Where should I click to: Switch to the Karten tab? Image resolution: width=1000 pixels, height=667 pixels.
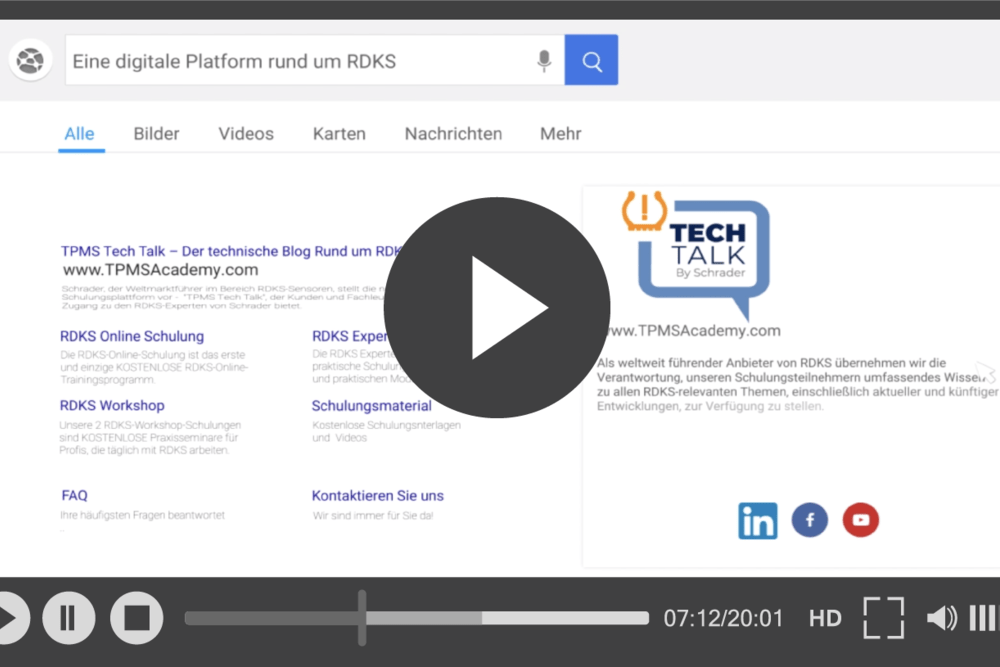tap(339, 134)
